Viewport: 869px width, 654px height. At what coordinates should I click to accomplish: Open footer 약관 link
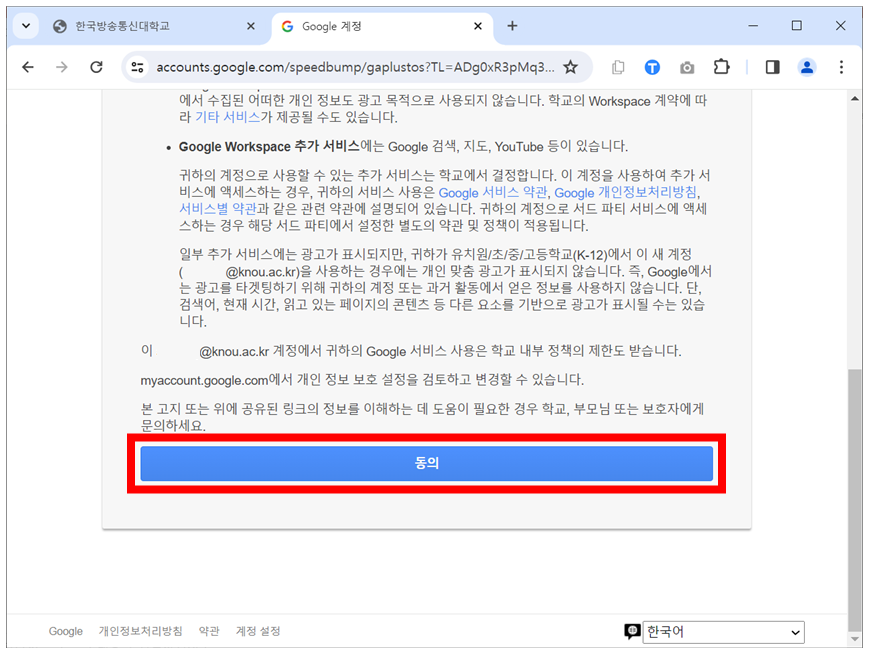pyautogui.click(x=209, y=631)
